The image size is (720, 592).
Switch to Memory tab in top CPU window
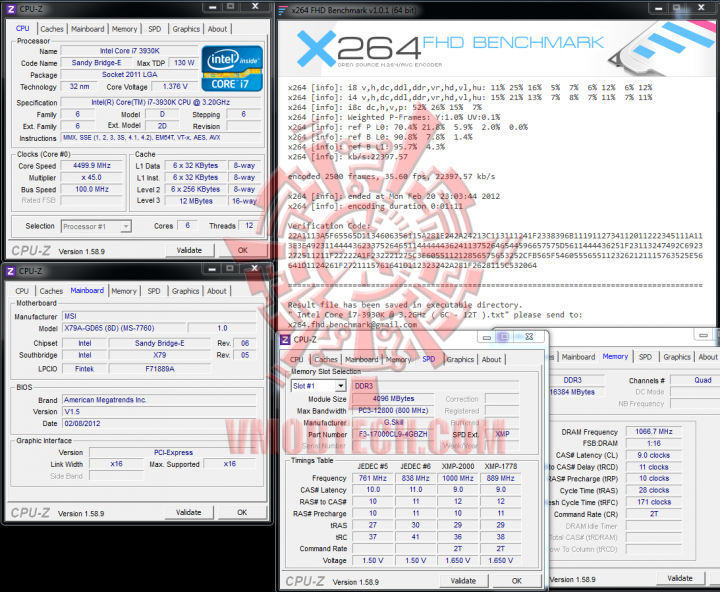click(124, 29)
